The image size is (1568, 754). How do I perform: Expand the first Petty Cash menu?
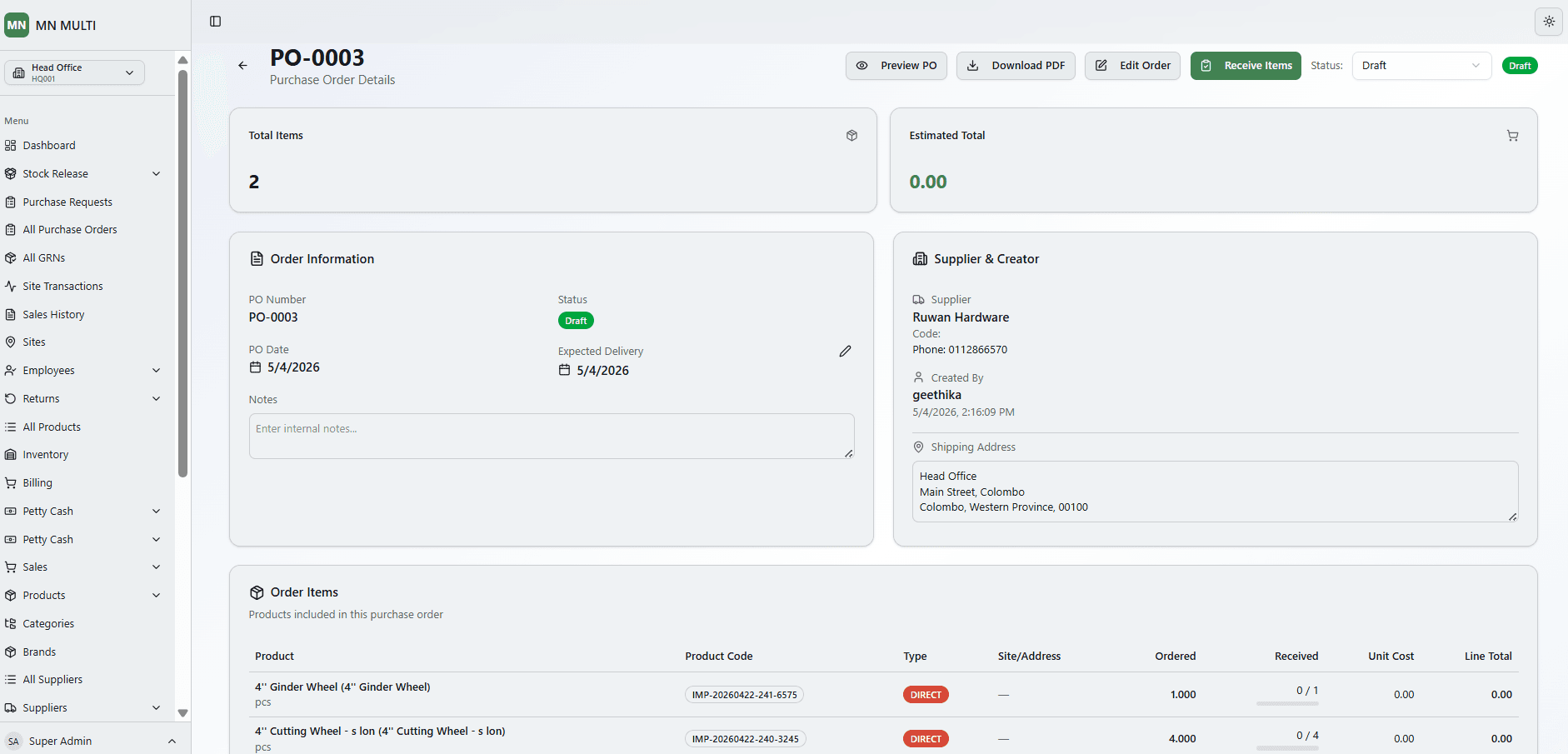point(156,512)
